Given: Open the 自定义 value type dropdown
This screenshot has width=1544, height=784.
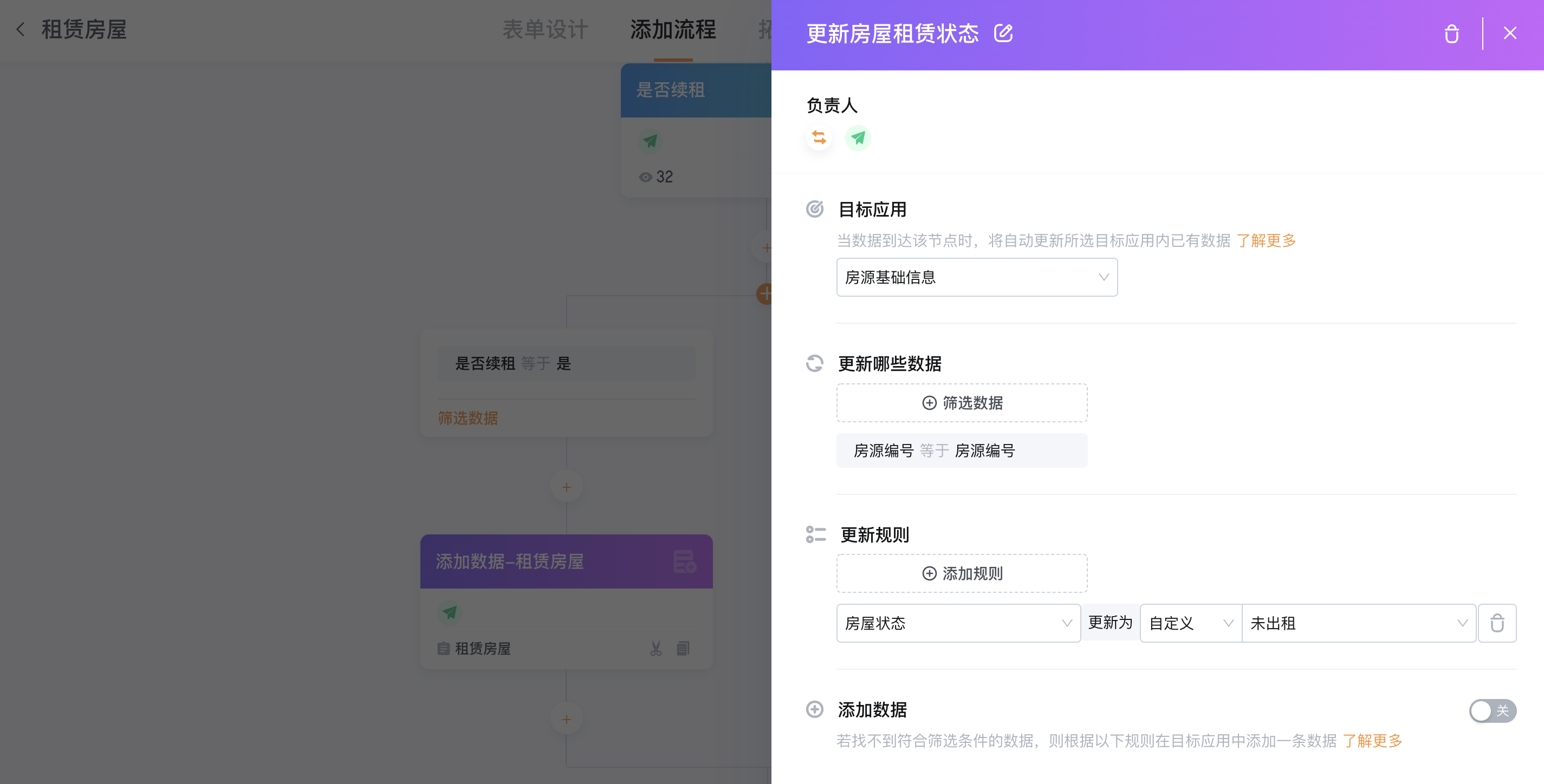Looking at the screenshot, I should (1191, 624).
